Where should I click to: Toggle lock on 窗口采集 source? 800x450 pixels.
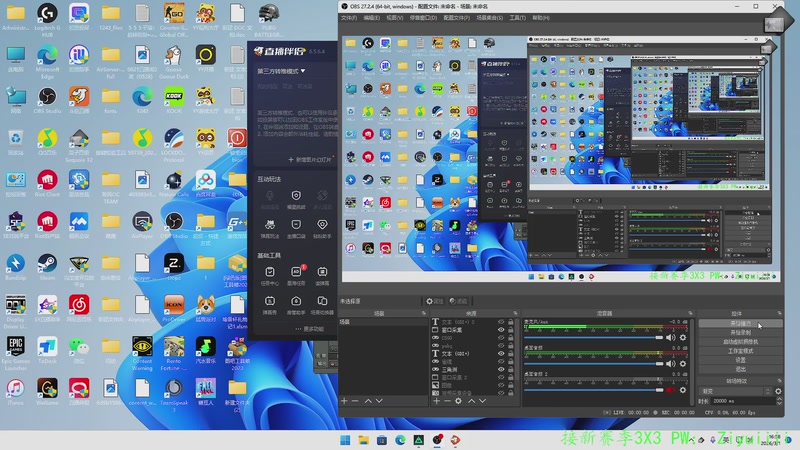coord(511,330)
